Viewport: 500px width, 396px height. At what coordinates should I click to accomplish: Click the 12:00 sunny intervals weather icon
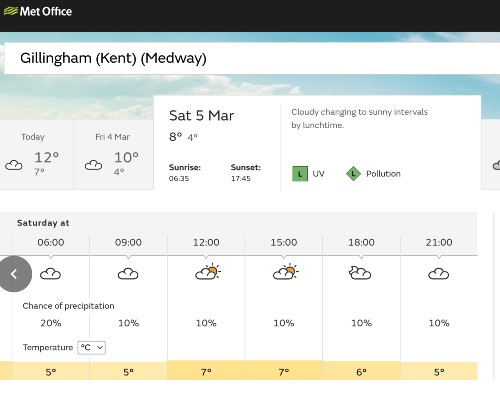click(x=207, y=271)
